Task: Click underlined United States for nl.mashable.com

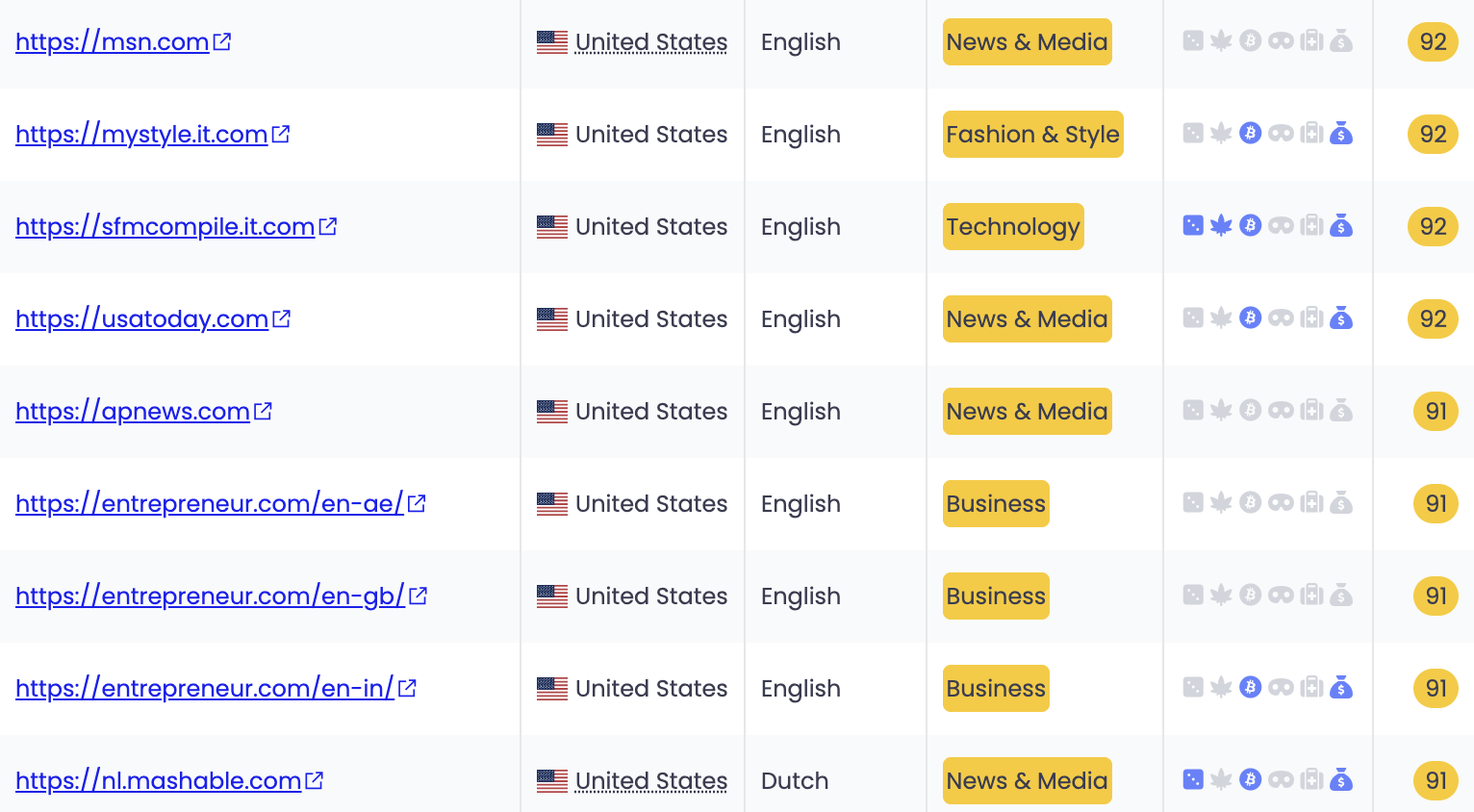Action: click(650, 780)
